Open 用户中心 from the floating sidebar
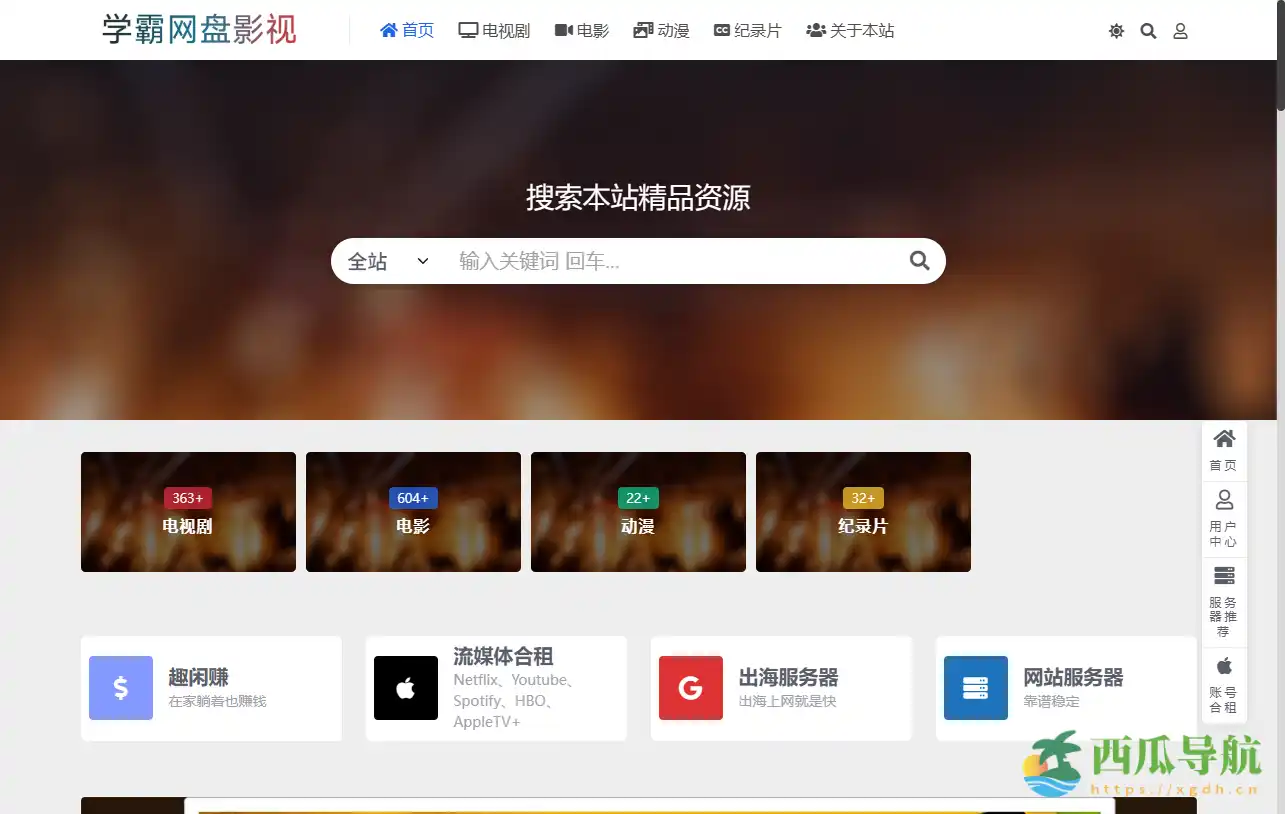 coord(1223,518)
